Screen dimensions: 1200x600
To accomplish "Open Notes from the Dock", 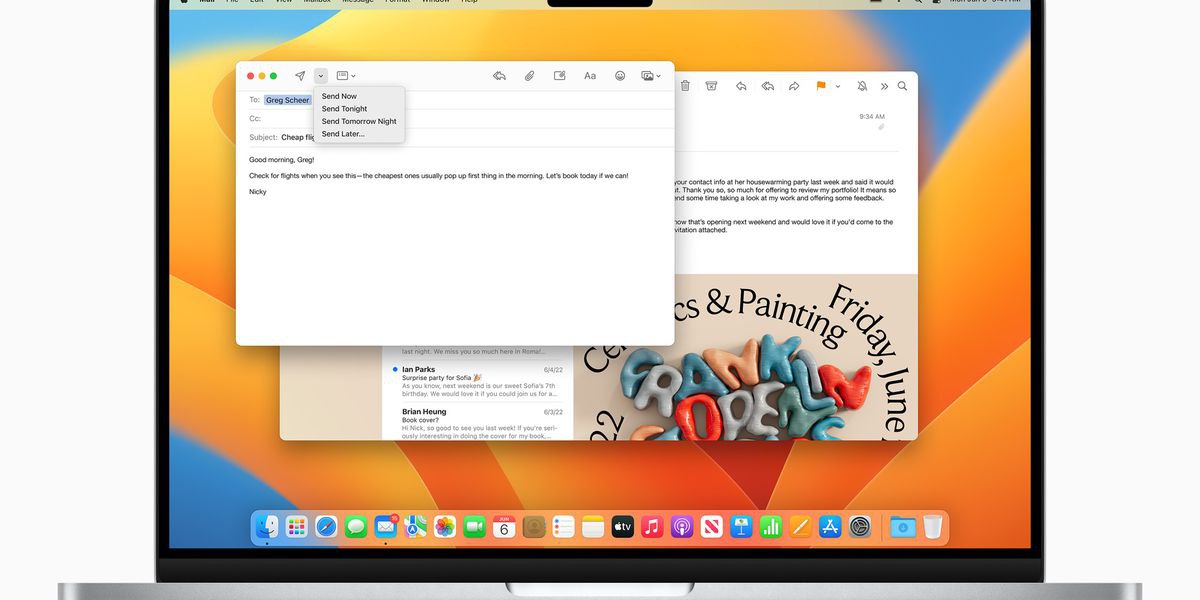I will tap(593, 527).
